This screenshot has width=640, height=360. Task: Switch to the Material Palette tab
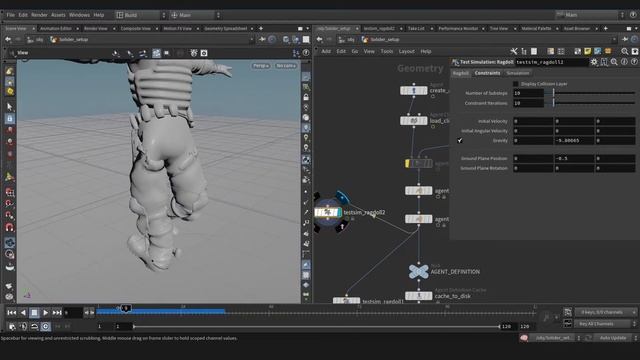click(x=536, y=29)
